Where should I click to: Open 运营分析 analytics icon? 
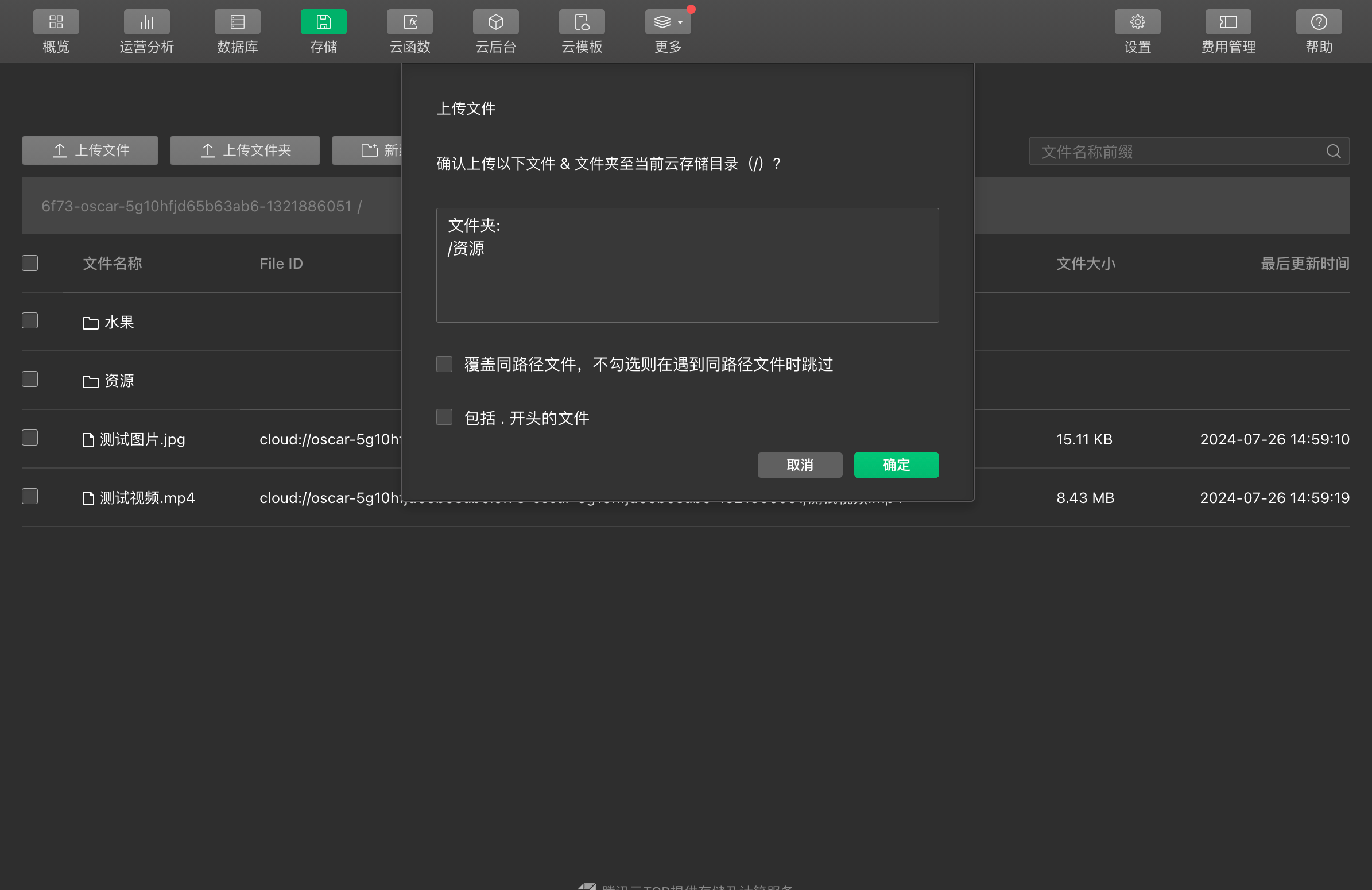[146, 22]
